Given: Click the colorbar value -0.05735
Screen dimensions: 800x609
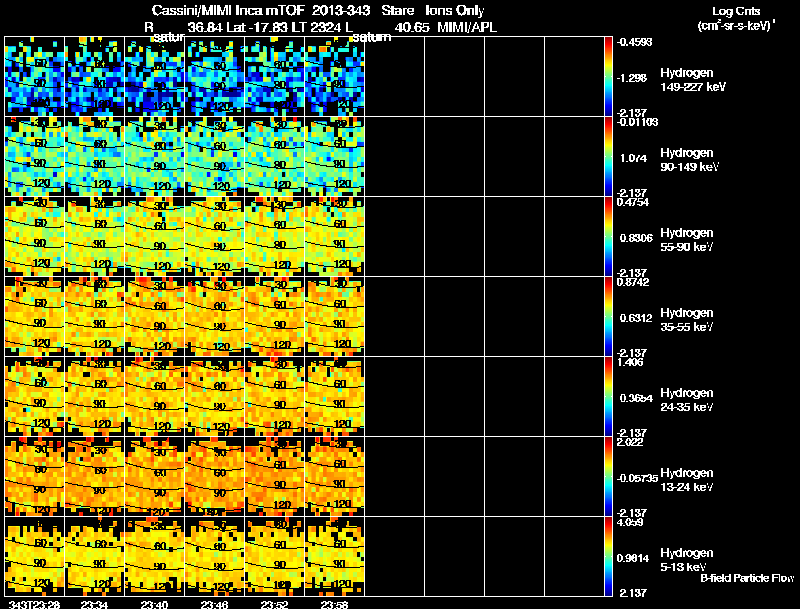Looking at the screenshot, I should coord(637,478).
